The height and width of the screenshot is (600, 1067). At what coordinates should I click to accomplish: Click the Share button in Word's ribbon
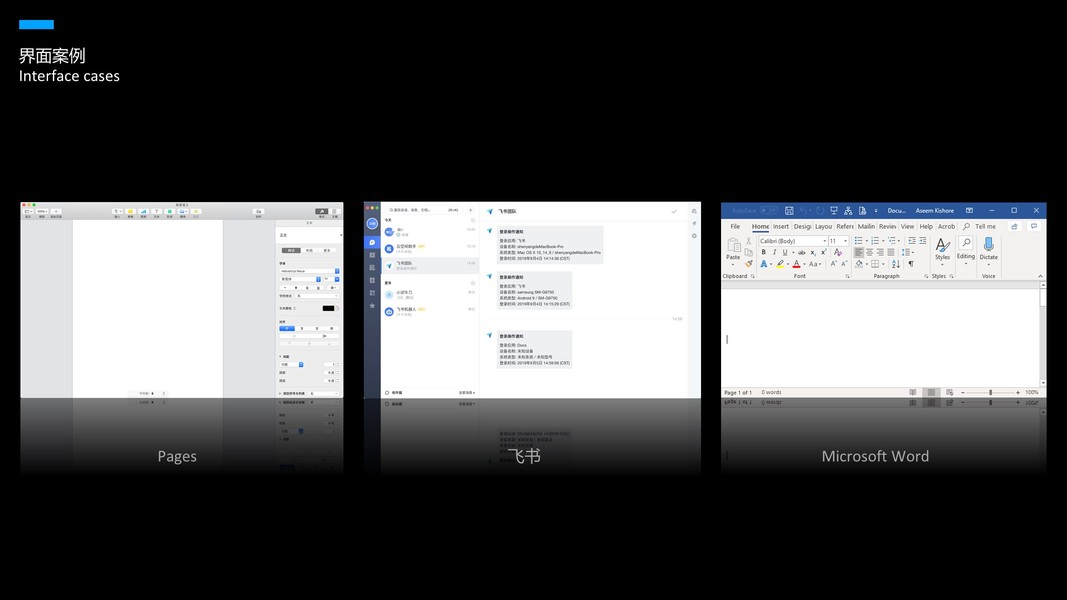[x=1014, y=227]
